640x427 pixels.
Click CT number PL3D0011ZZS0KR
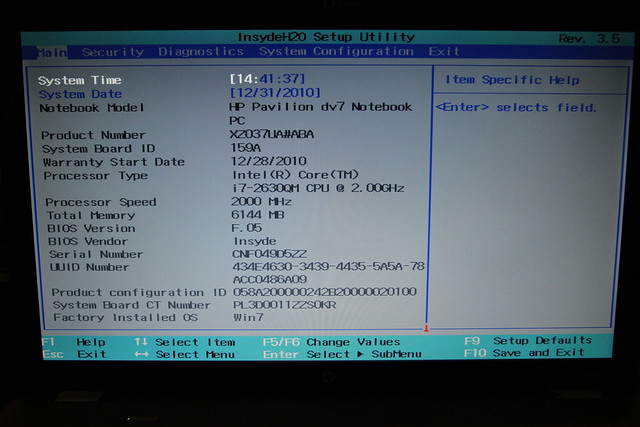285,305
